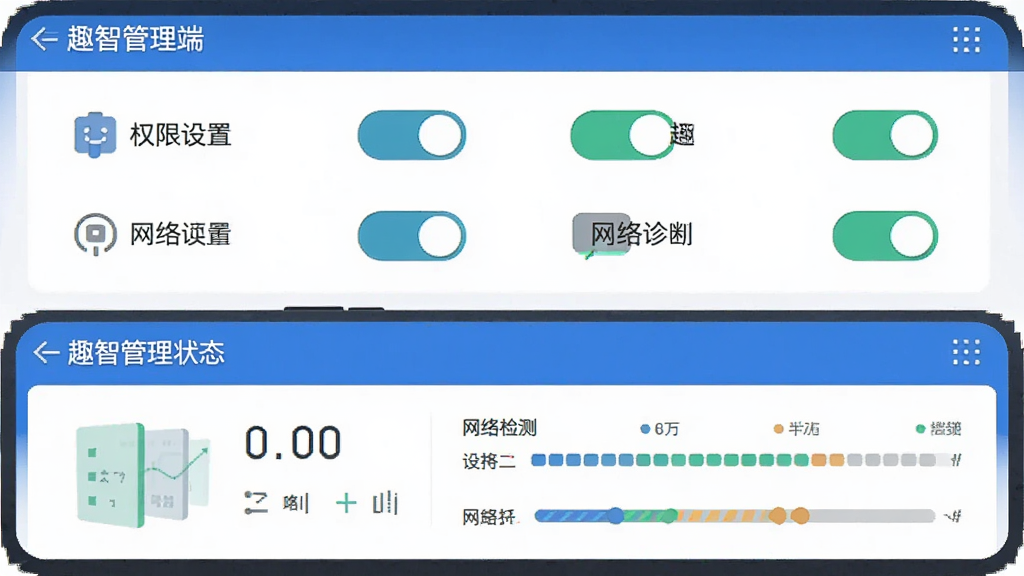
Task: Select the orange-dot legend item
Action: tap(796, 429)
